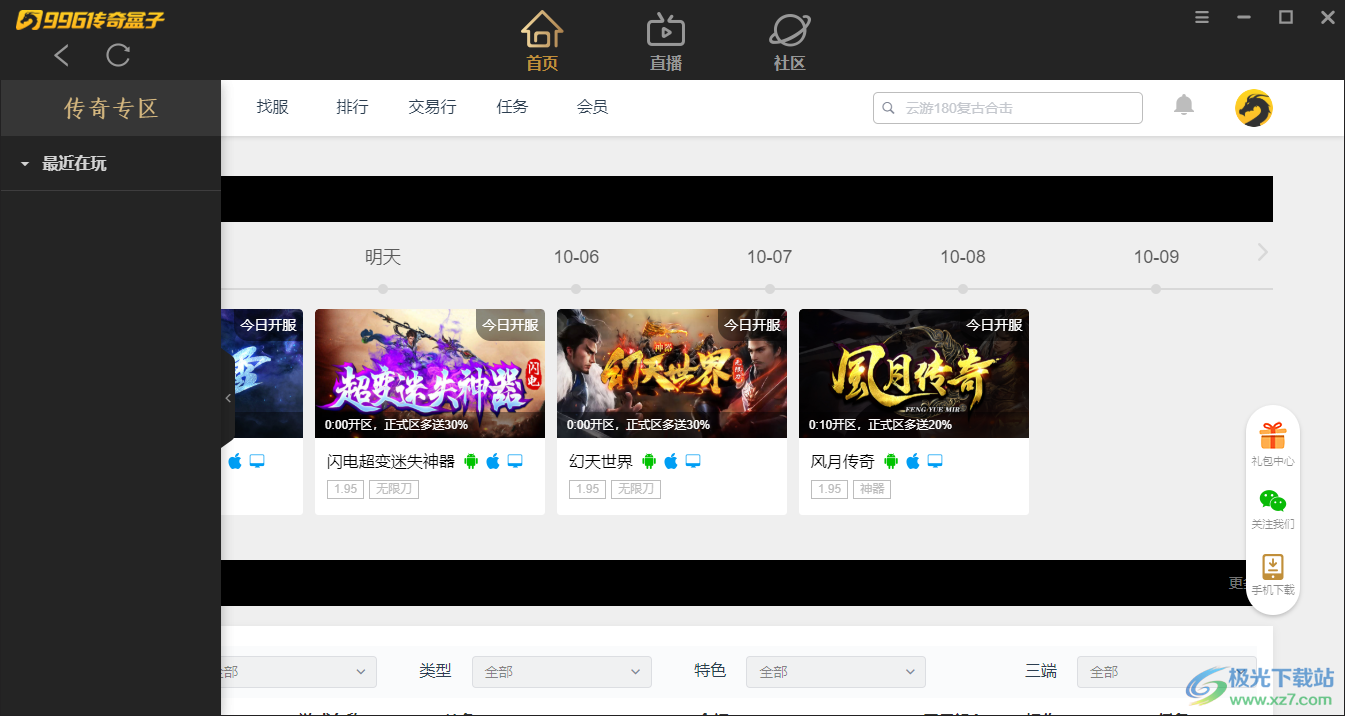Collapse the sidebar with the side handle arrow
Viewport: 1345px width, 716px height.
point(228,398)
